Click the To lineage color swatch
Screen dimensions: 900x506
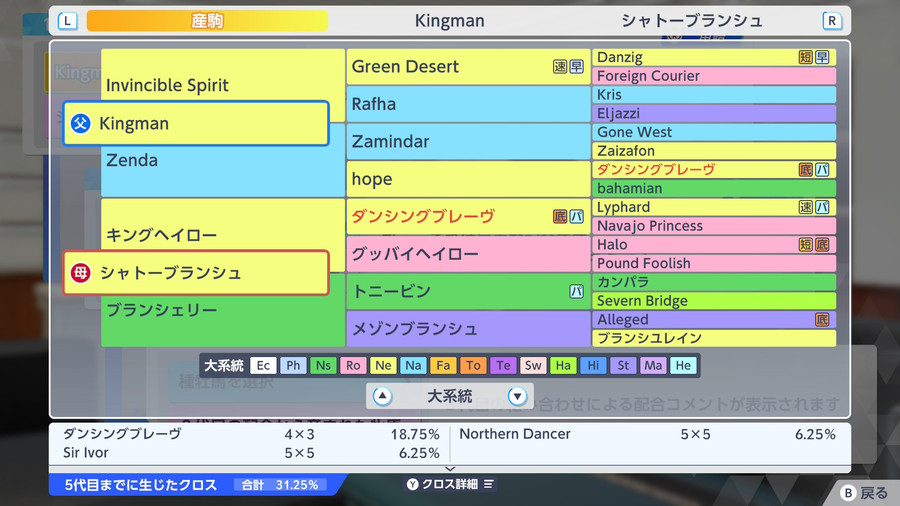473,365
